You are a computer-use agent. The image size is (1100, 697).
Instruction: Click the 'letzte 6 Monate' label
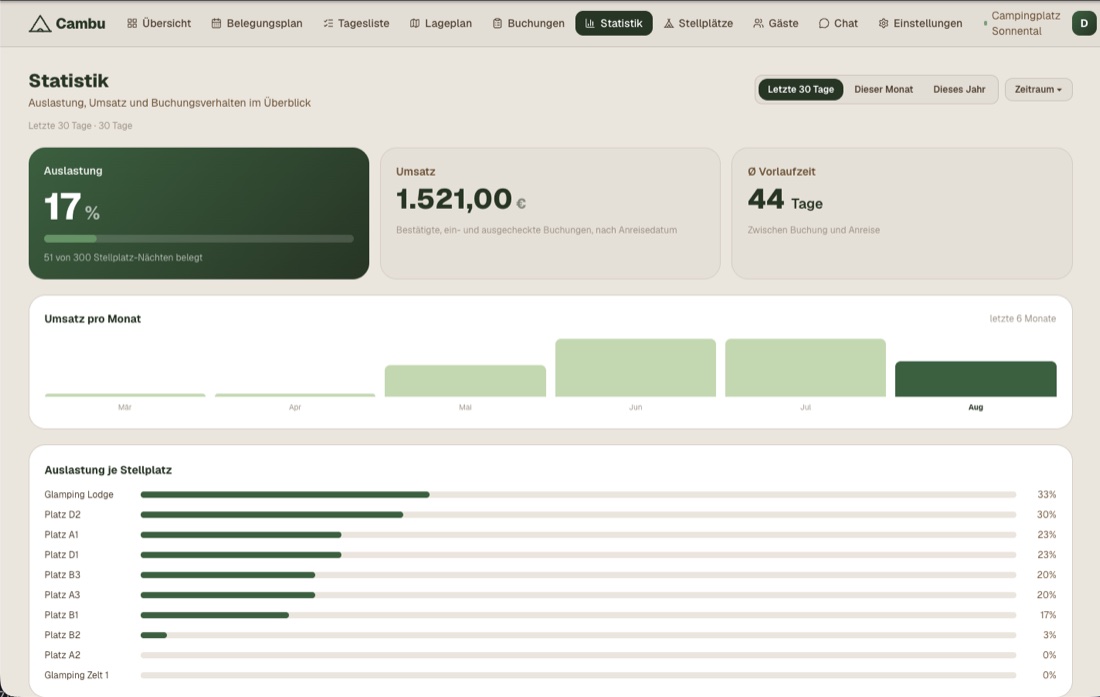[x=1022, y=318]
